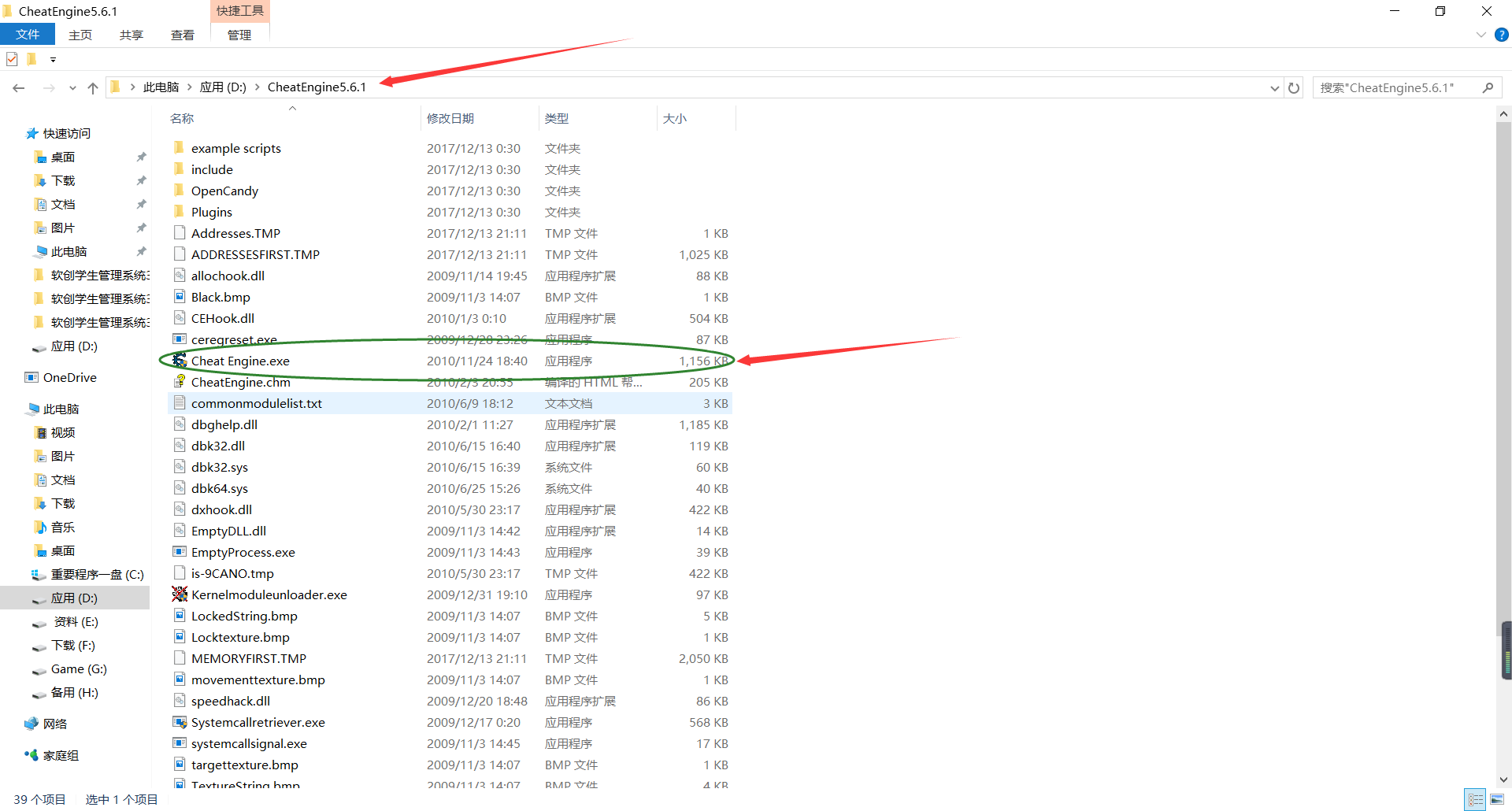Click the Plugins folder icon
This screenshot has width=1512, height=811.
point(180,212)
